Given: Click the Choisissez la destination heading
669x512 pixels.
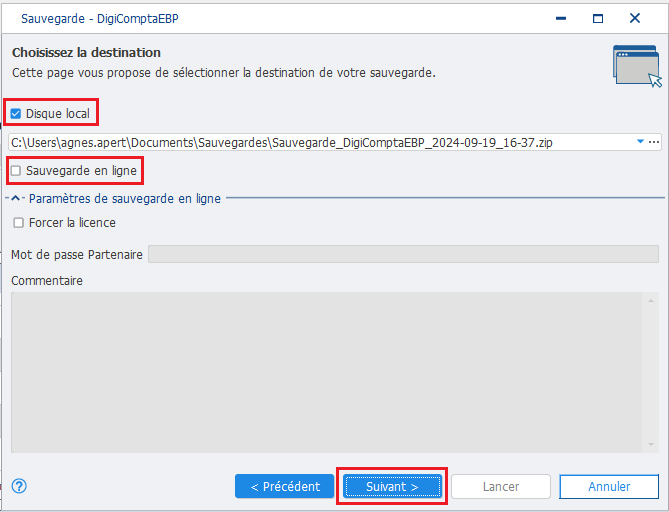Looking at the screenshot, I should pos(86,52).
